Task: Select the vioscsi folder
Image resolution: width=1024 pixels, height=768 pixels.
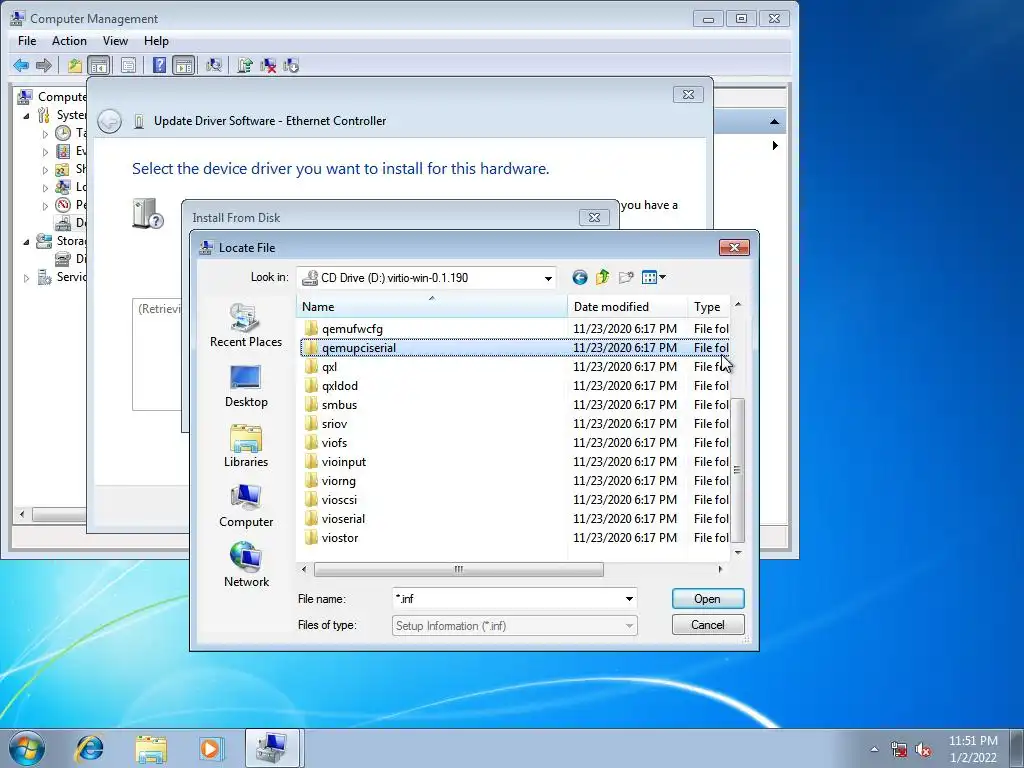Action: [x=339, y=500]
